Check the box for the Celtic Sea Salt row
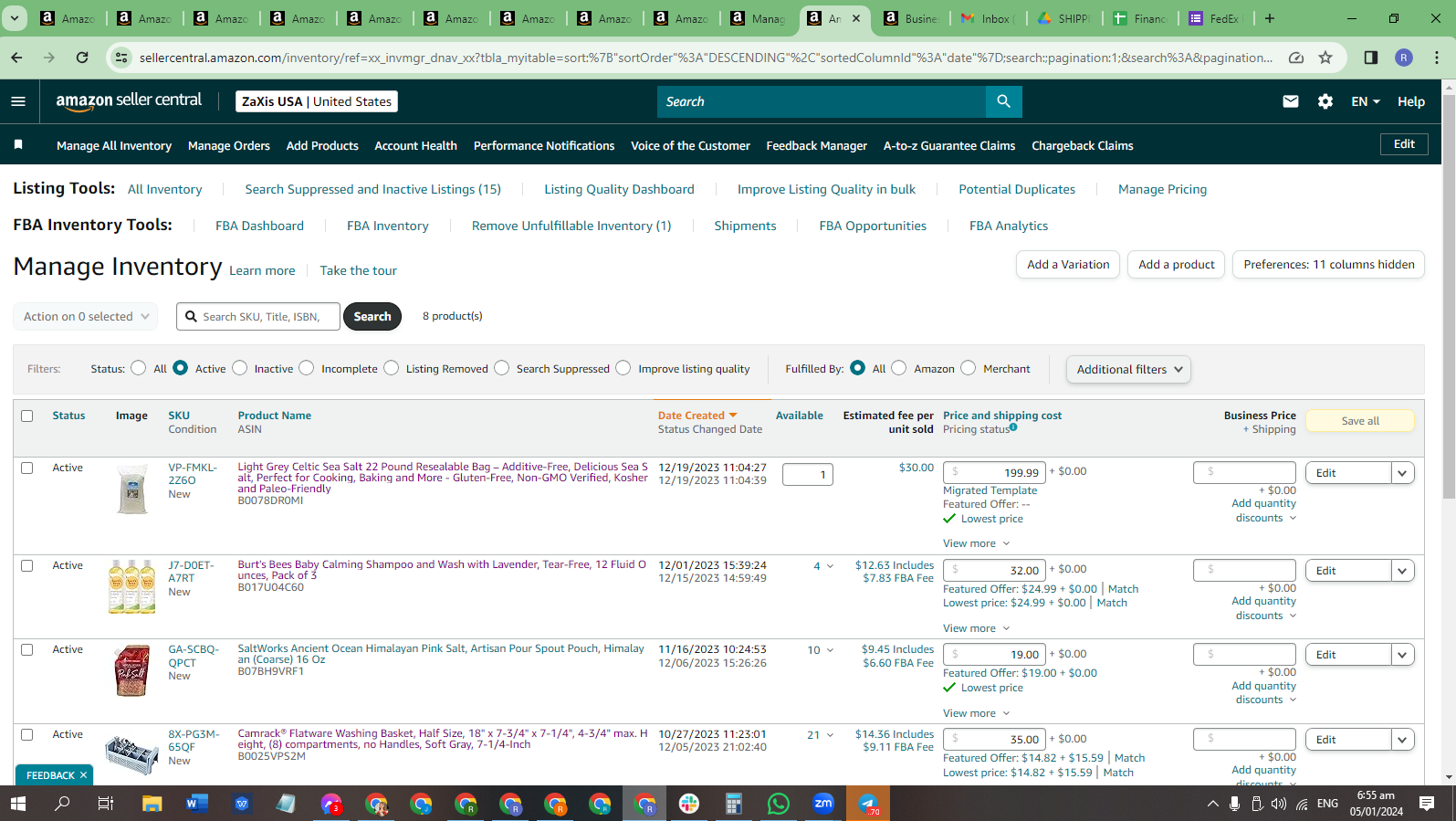Image resolution: width=1456 pixels, height=821 pixels. [27, 468]
